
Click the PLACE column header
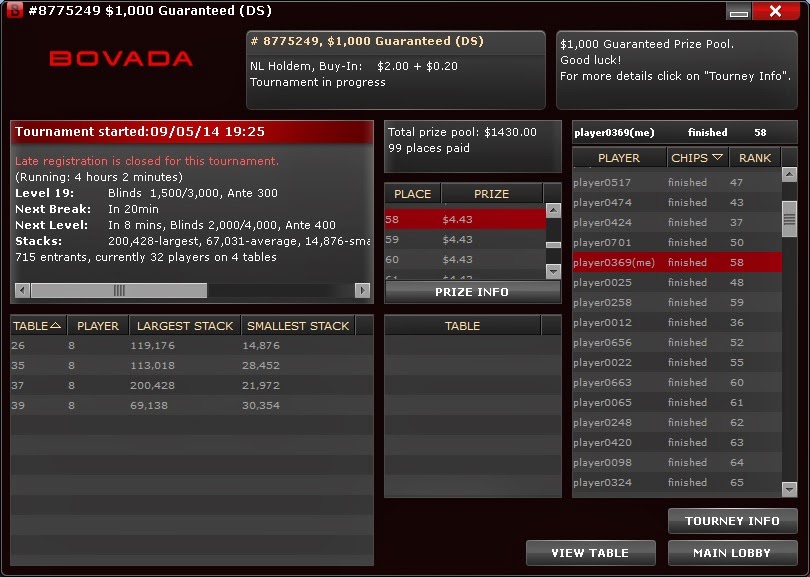coord(412,194)
